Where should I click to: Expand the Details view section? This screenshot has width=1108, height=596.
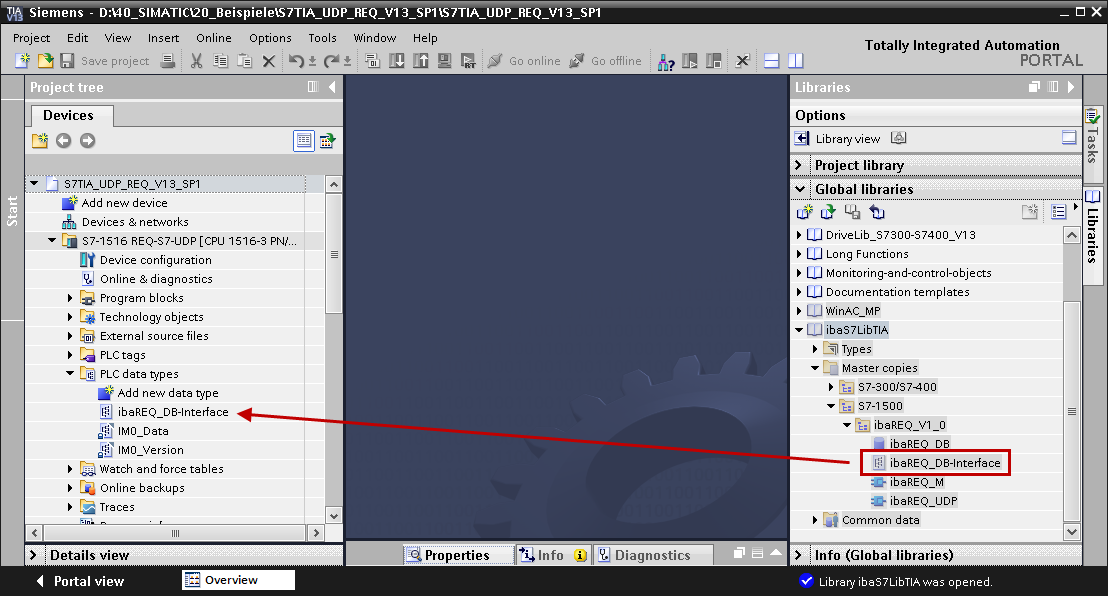tap(33, 555)
